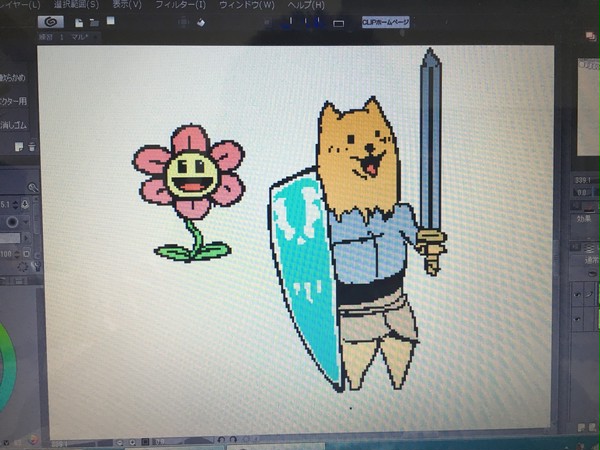Click the 100 value stepper arrows
This screenshot has width=600, height=450.
tap(16, 254)
